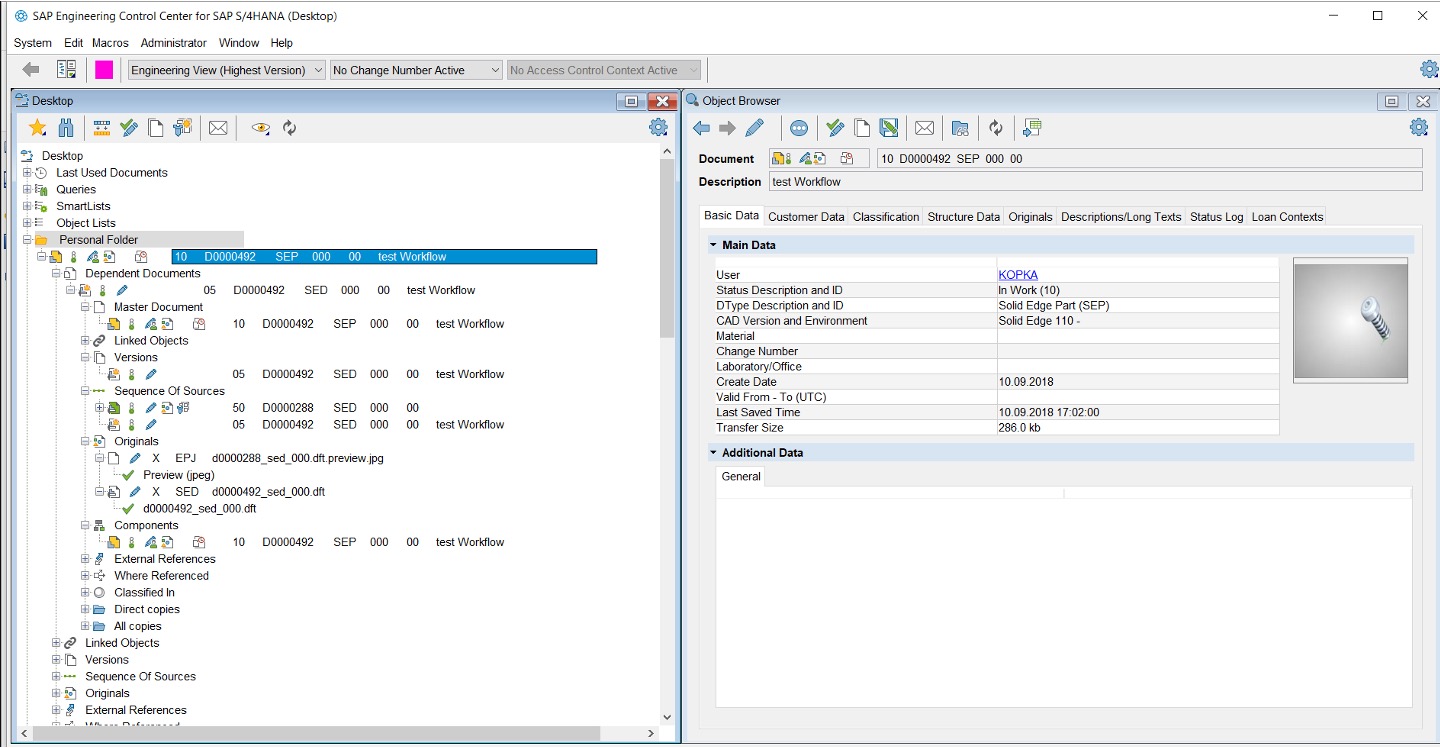The height and width of the screenshot is (748, 1440).
Task: Open the Edit menu
Action: point(74,43)
